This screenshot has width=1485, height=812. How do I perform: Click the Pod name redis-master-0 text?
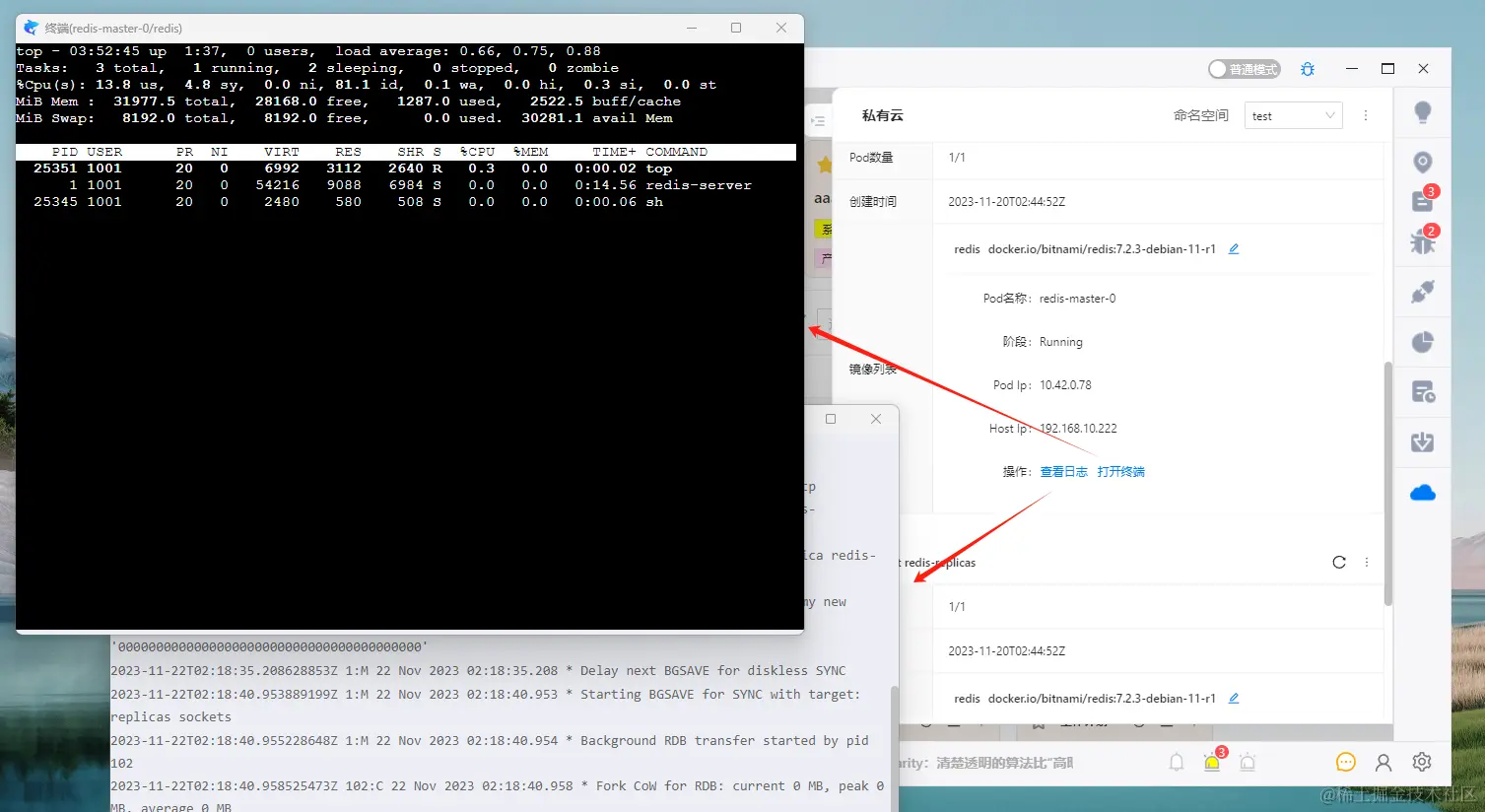pyautogui.click(x=1078, y=299)
